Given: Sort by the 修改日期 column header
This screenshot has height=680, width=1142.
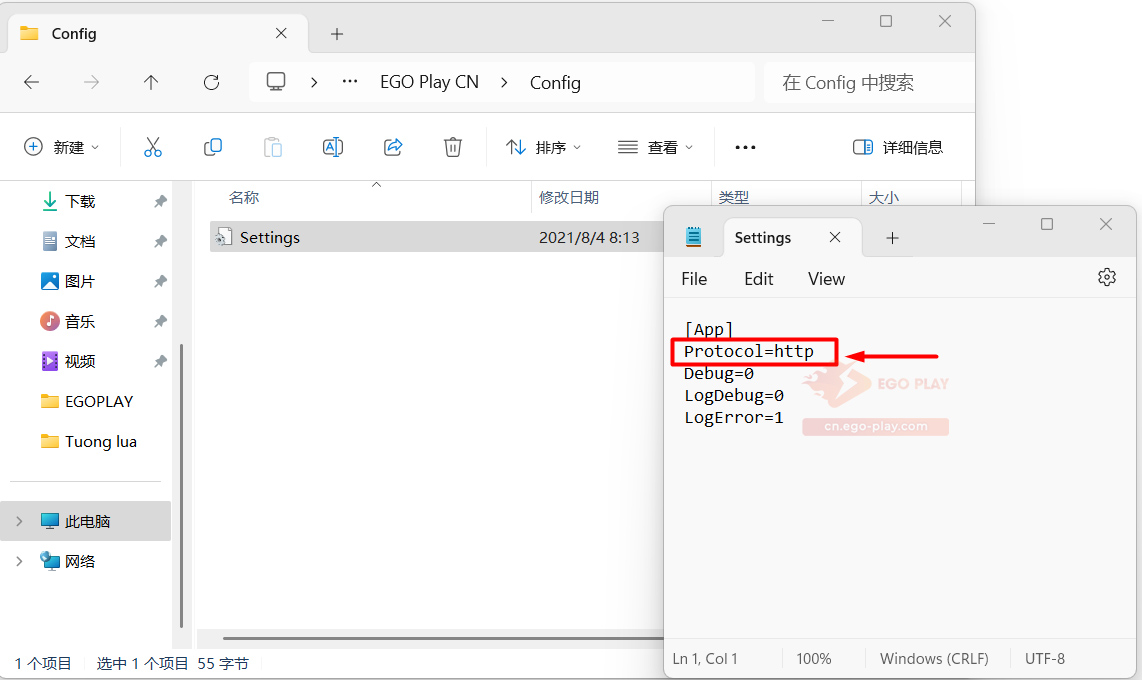Looking at the screenshot, I should point(569,197).
